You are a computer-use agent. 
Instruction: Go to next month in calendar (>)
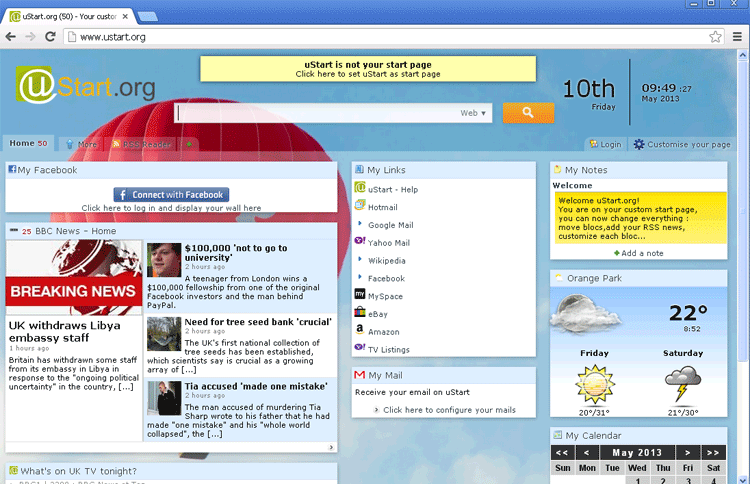tap(687, 452)
